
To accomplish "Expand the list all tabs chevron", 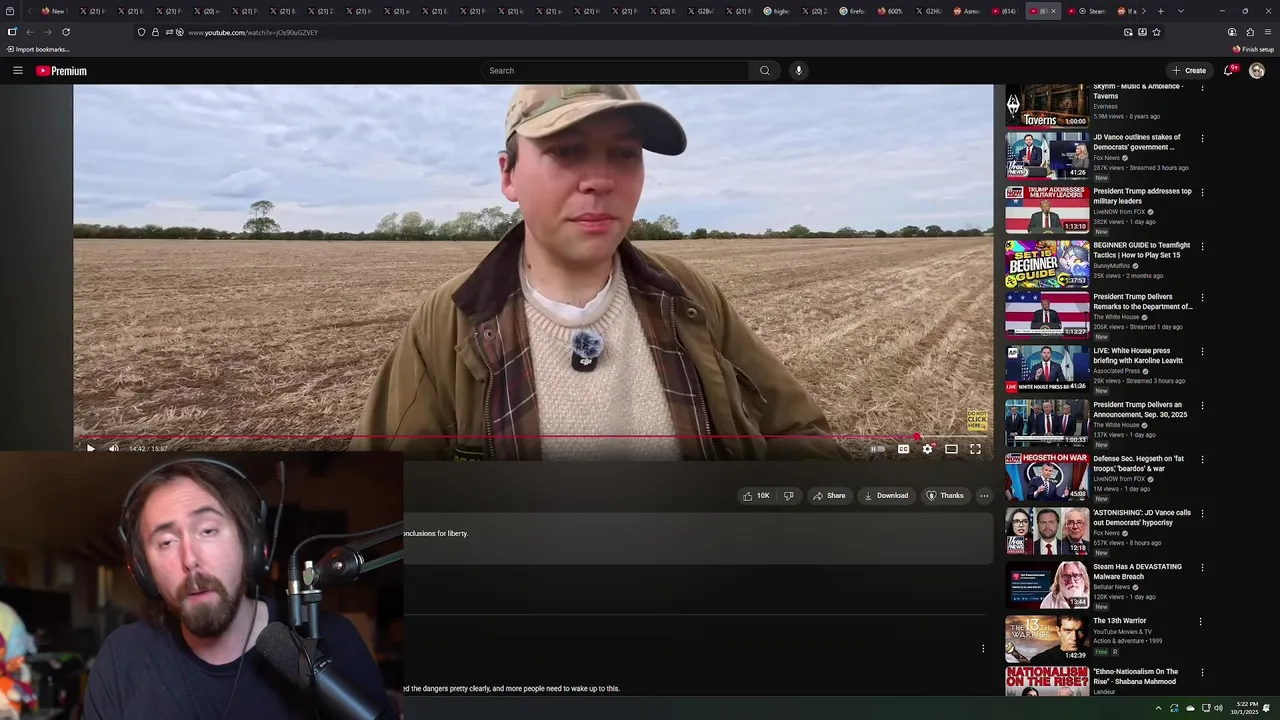I will click(1181, 11).
